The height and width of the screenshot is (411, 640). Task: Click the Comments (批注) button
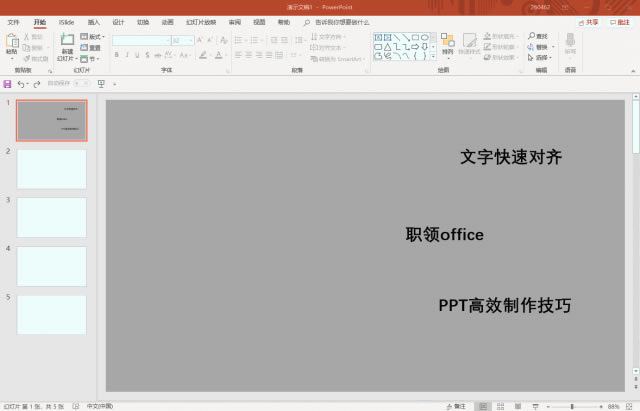coord(620,22)
